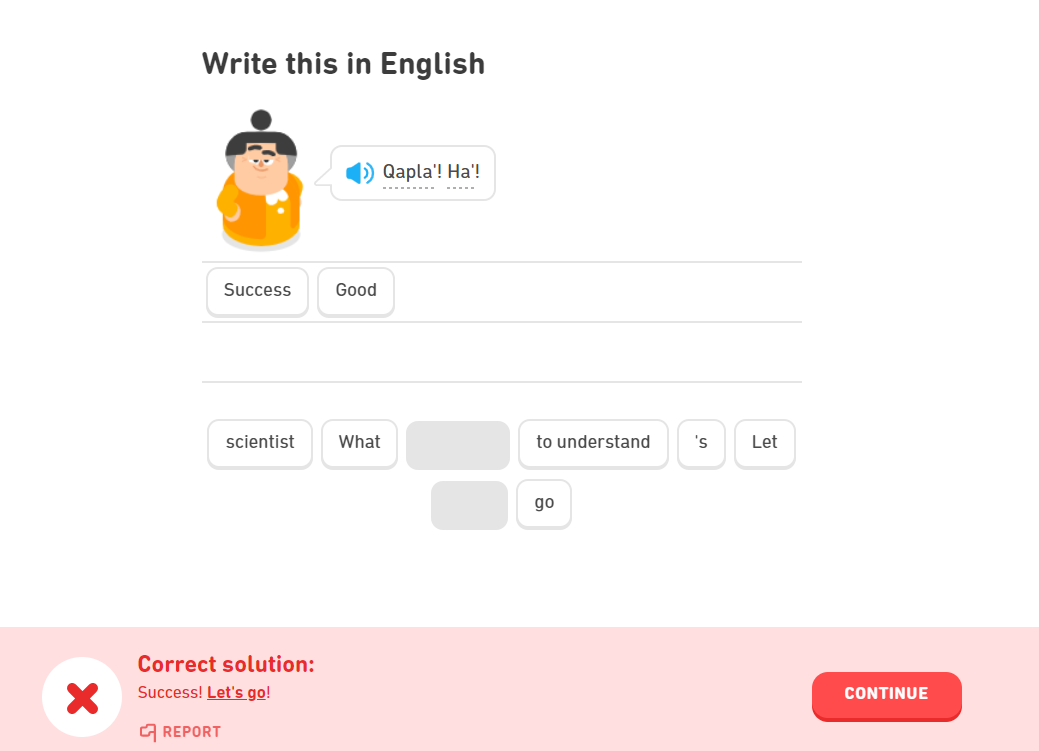Click the empty gray slot beside 'What'

coord(458,445)
